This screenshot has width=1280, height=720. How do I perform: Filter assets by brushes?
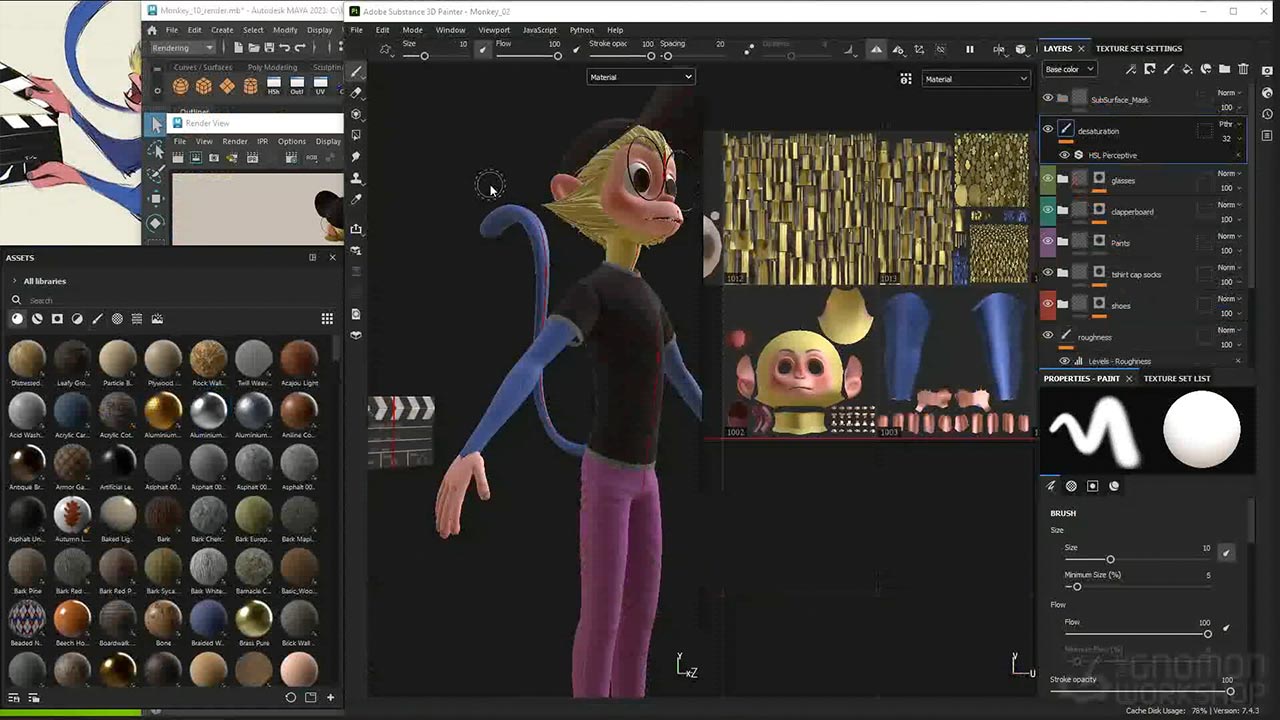pos(97,319)
